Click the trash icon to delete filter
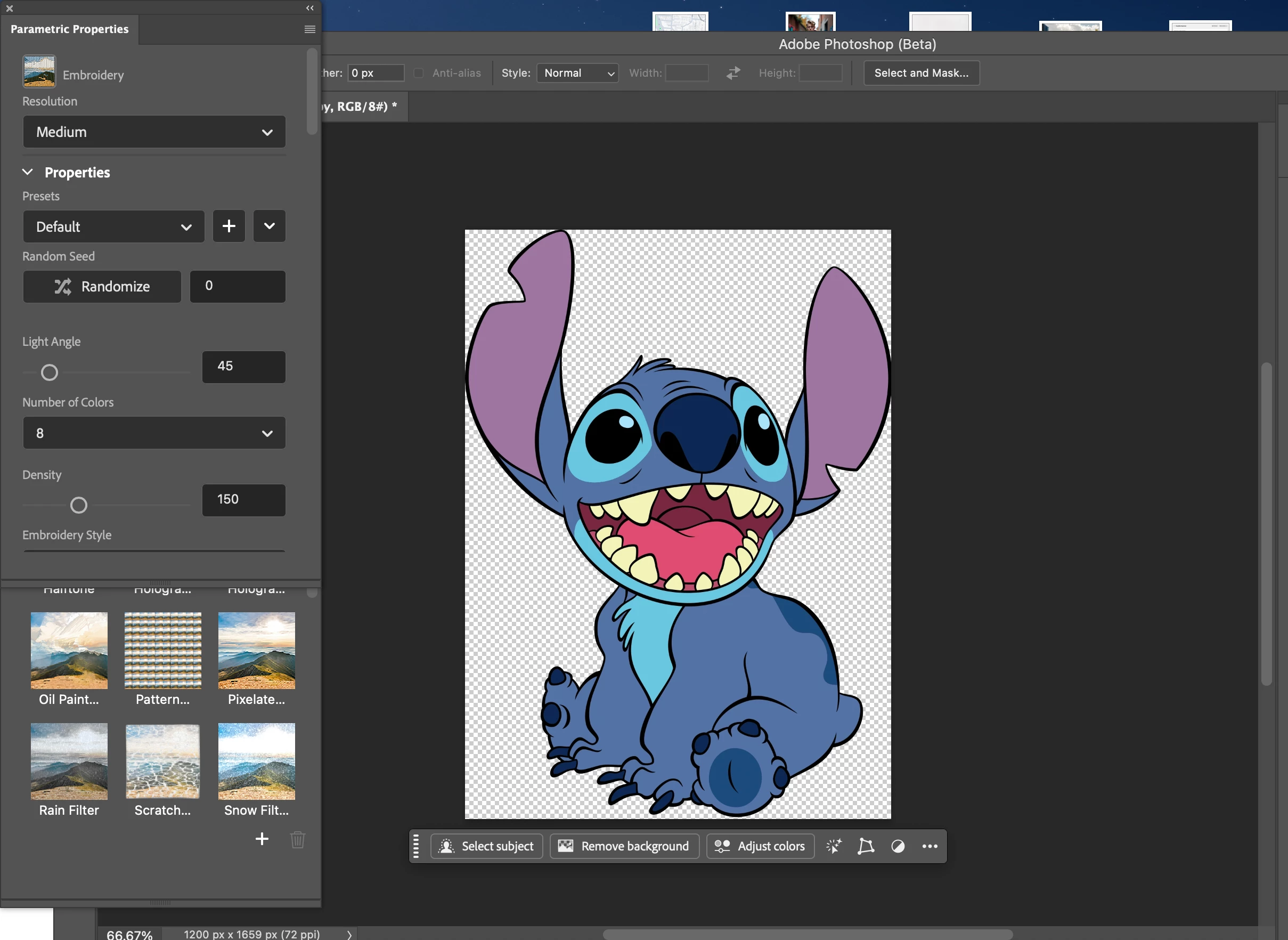The width and height of the screenshot is (1288, 940). (x=297, y=839)
